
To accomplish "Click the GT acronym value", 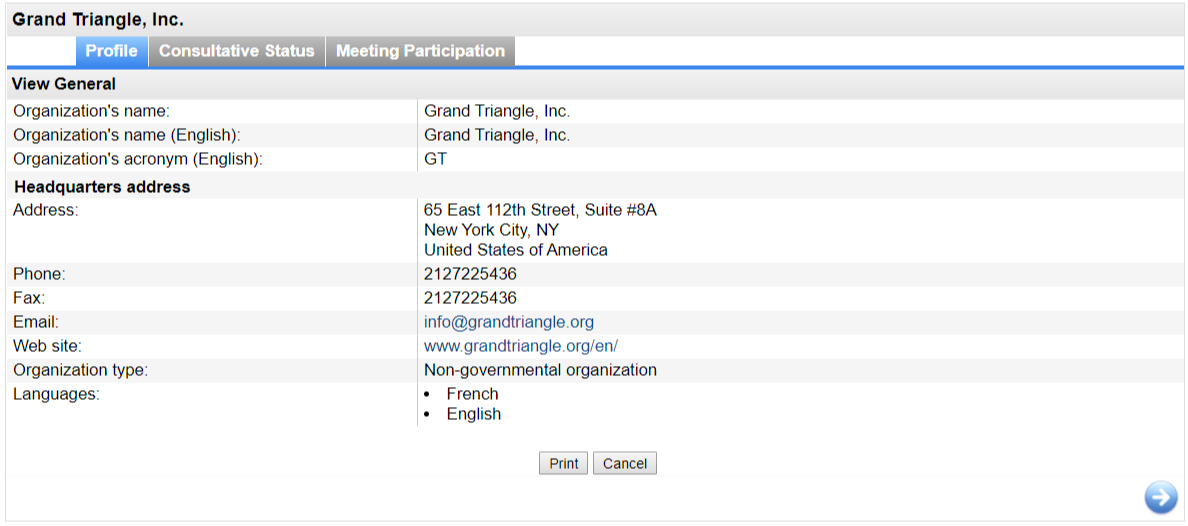I will click(x=436, y=160).
